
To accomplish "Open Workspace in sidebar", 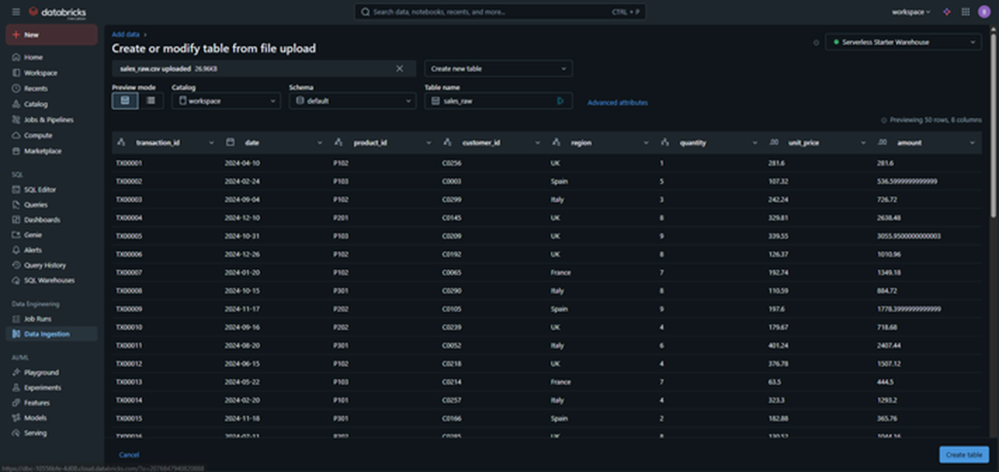I will tap(52, 73).
